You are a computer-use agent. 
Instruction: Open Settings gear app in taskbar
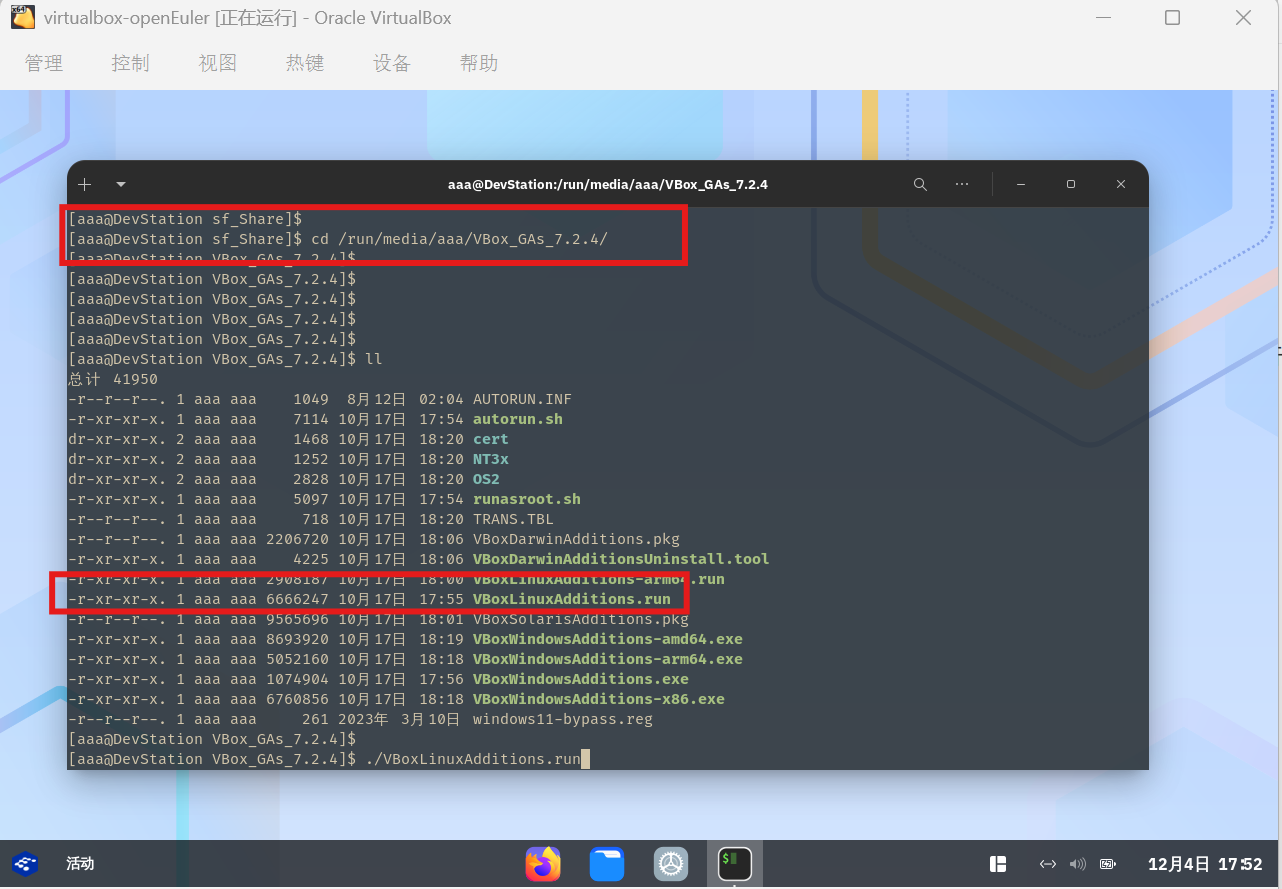(x=671, y=864)
